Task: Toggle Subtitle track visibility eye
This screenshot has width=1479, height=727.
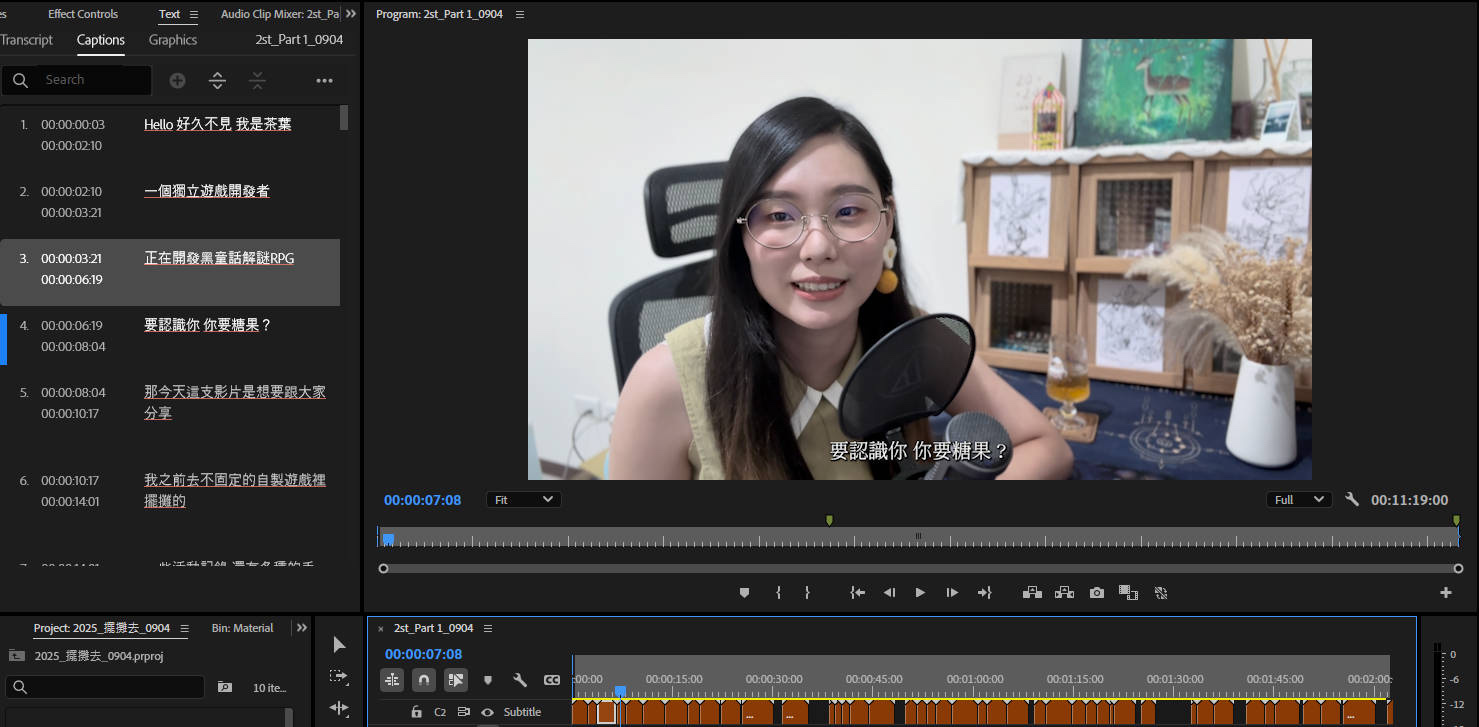Action: coord(488,712)
